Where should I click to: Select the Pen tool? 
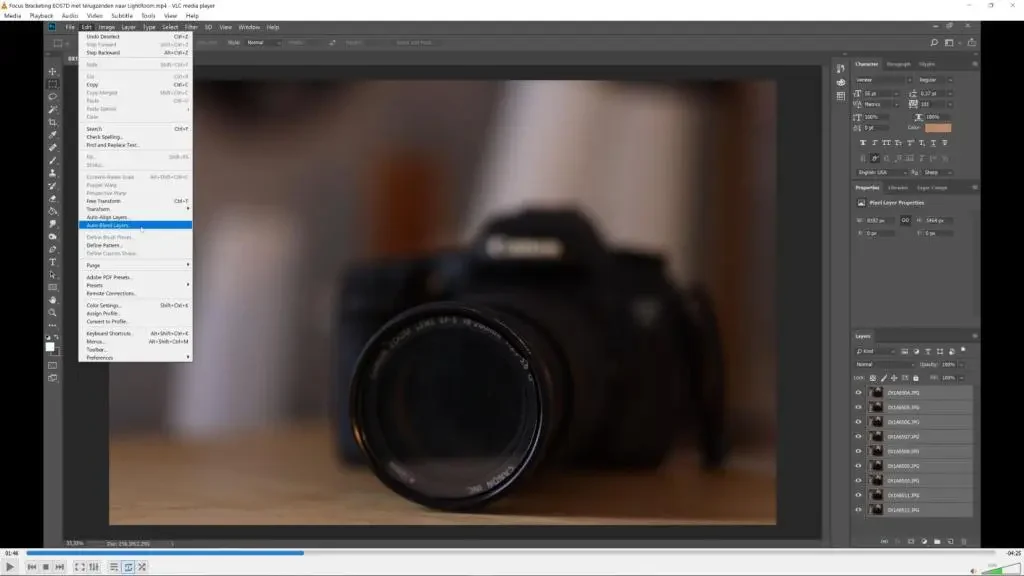click(x=53, y=249)
